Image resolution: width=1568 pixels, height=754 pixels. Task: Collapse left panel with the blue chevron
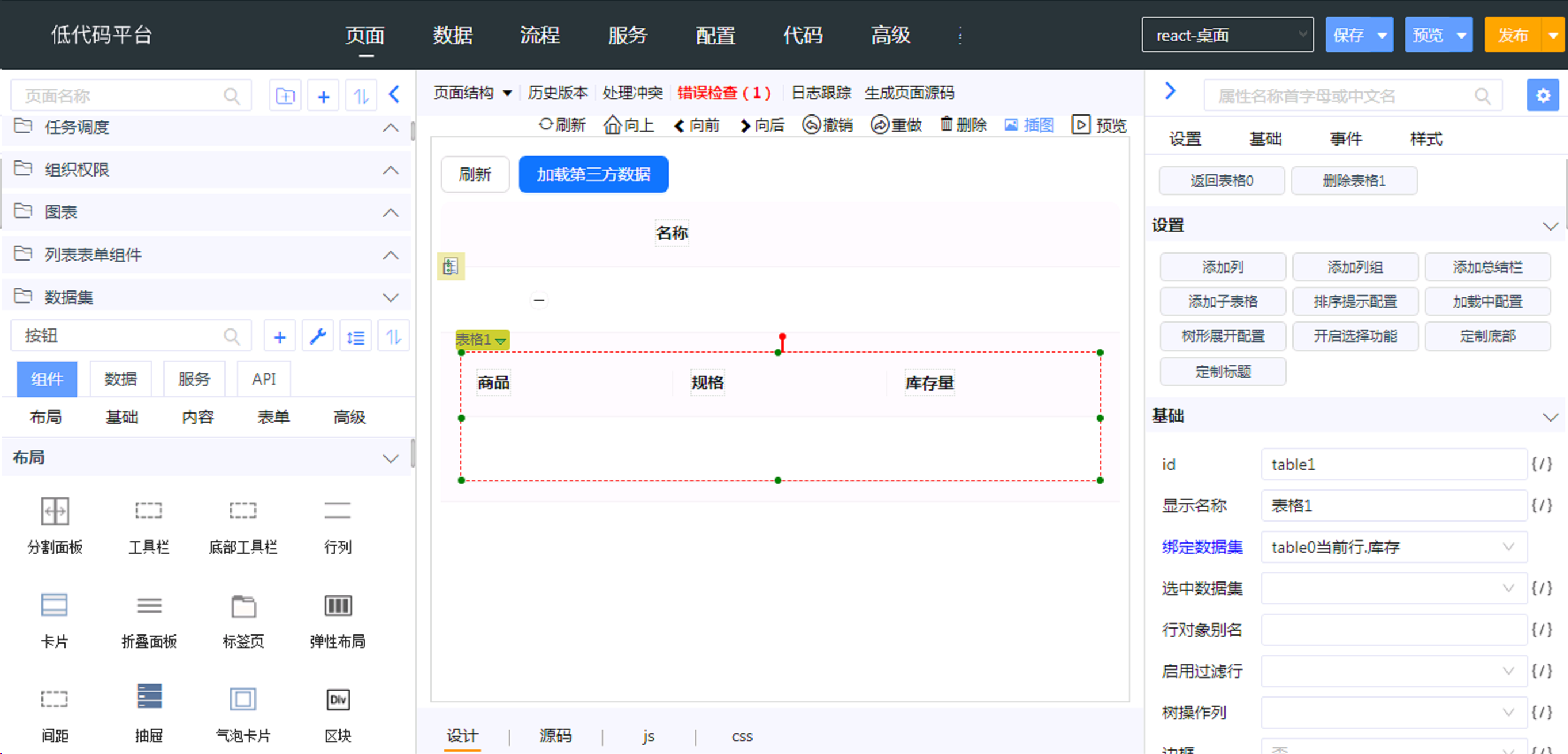[394, 94]
